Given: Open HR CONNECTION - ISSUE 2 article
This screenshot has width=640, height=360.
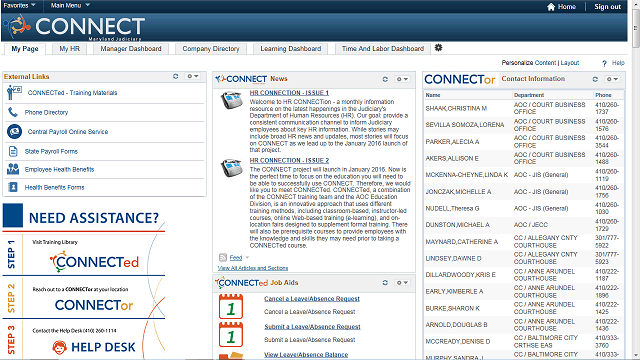Looking at the screenshot, I should [x=289, y=160].
